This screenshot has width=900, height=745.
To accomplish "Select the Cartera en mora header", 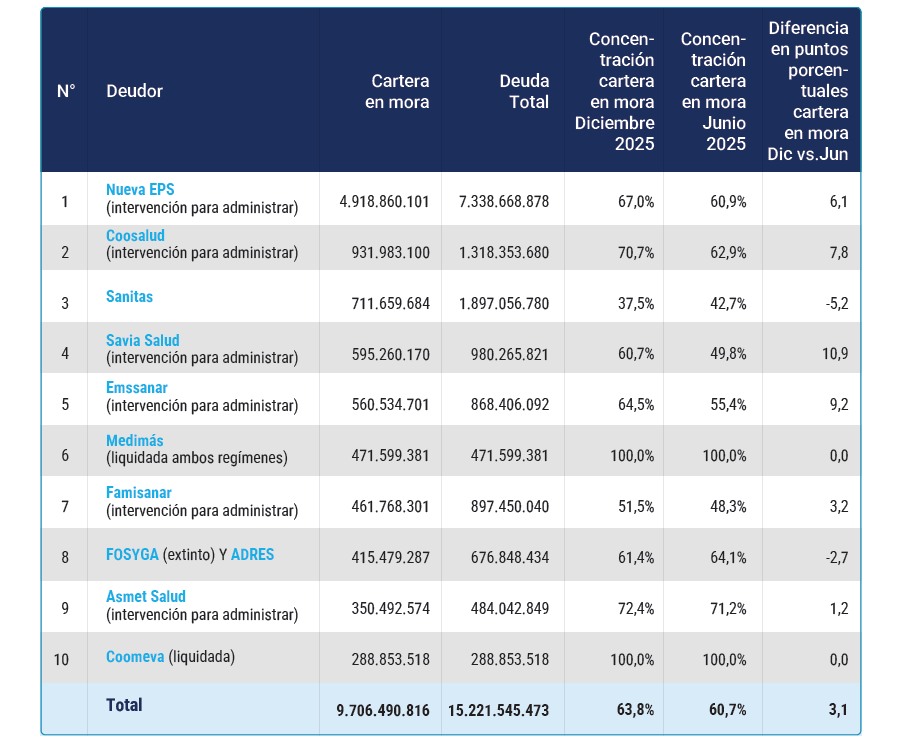I will click(x=397, y=91).
